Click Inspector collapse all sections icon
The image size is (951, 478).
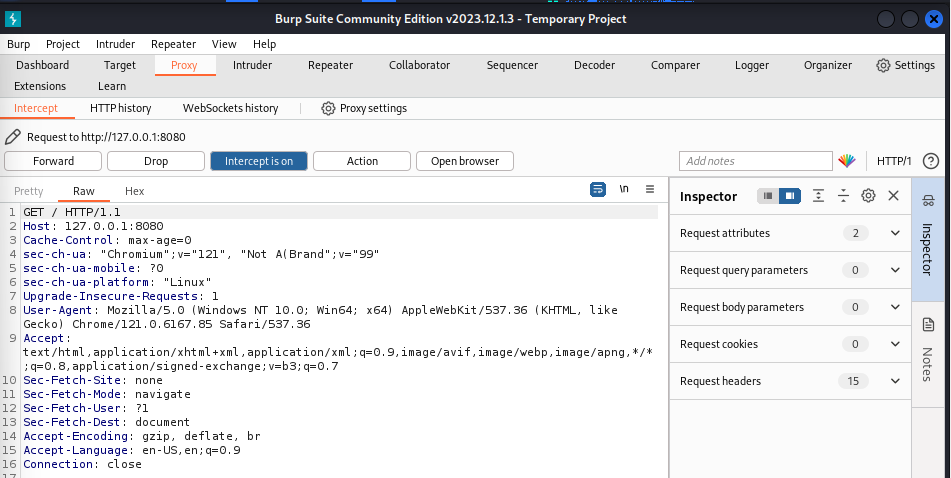tap(843, 196)
